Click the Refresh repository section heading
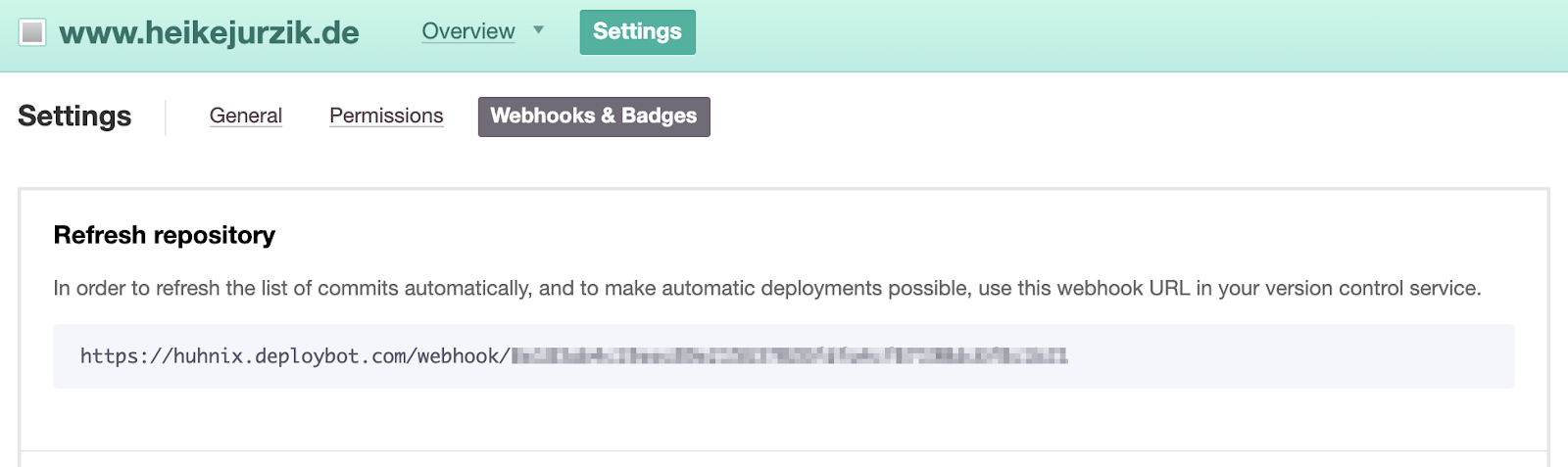The image size is (1568, 467). pos(164,235)
